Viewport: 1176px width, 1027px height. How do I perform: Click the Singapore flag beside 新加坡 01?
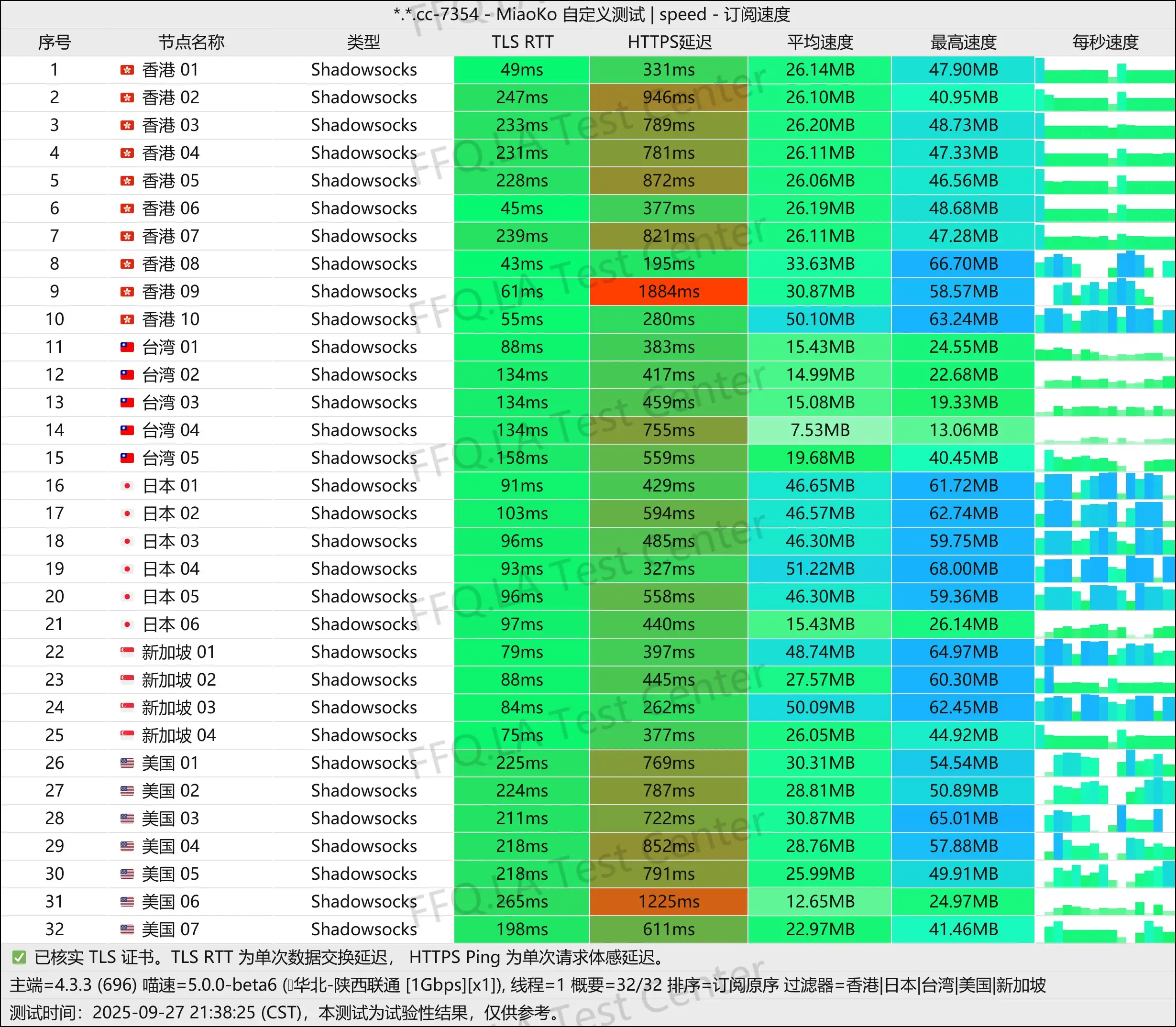[127, 652]
